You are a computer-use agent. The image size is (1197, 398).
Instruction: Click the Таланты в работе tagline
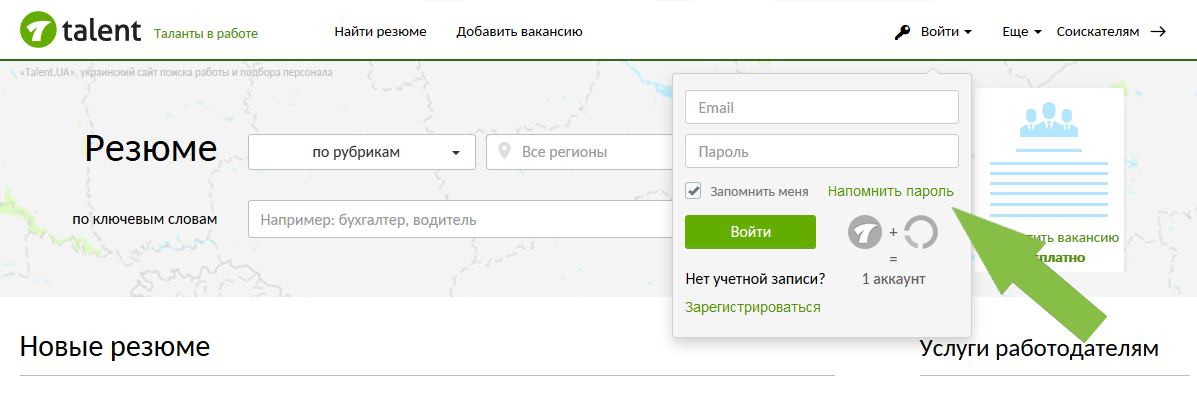[206, 34]
